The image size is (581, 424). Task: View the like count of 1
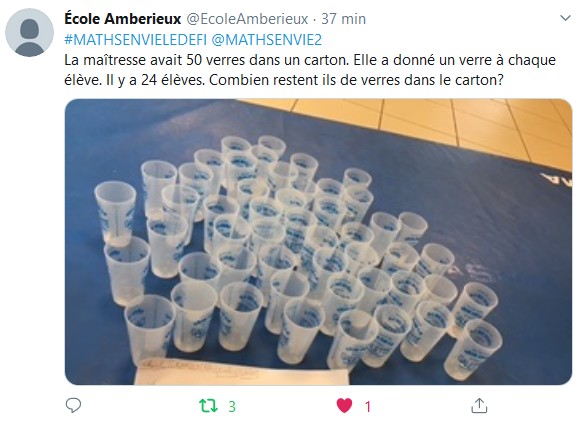(368, 407)
